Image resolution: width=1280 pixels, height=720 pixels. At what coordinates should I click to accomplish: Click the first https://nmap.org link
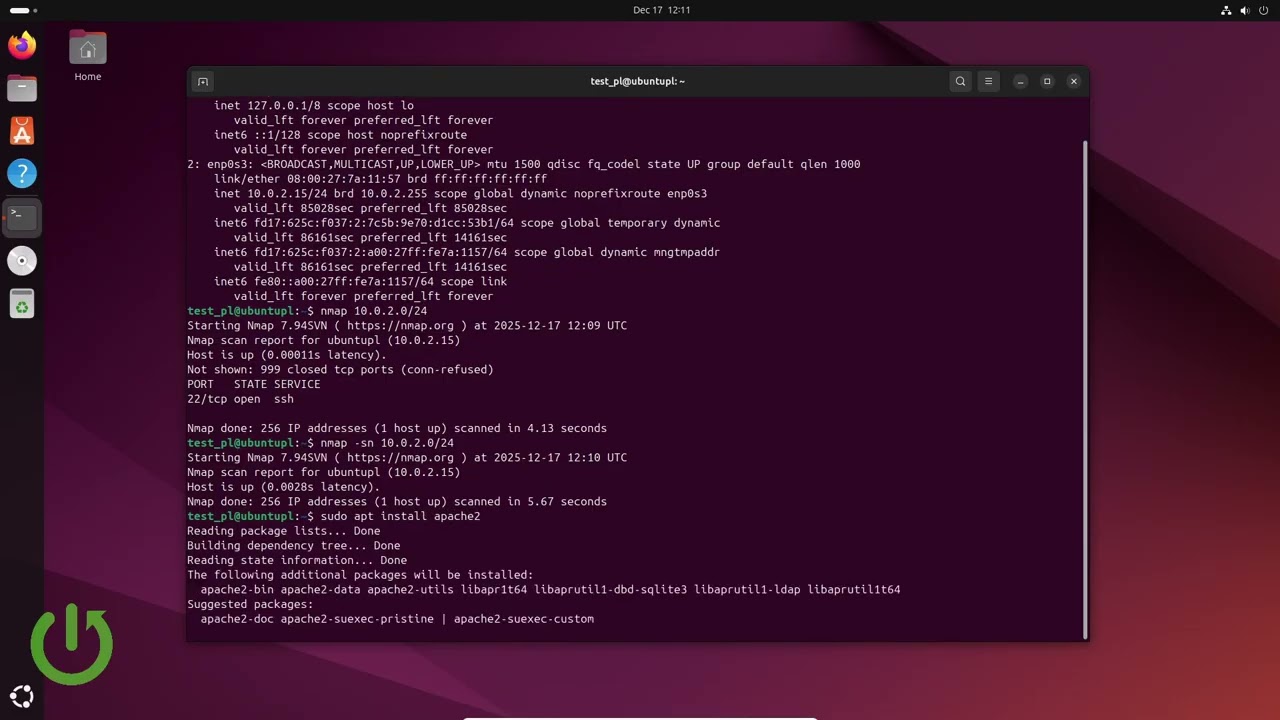pyautogui.click(x=400, y=326)
